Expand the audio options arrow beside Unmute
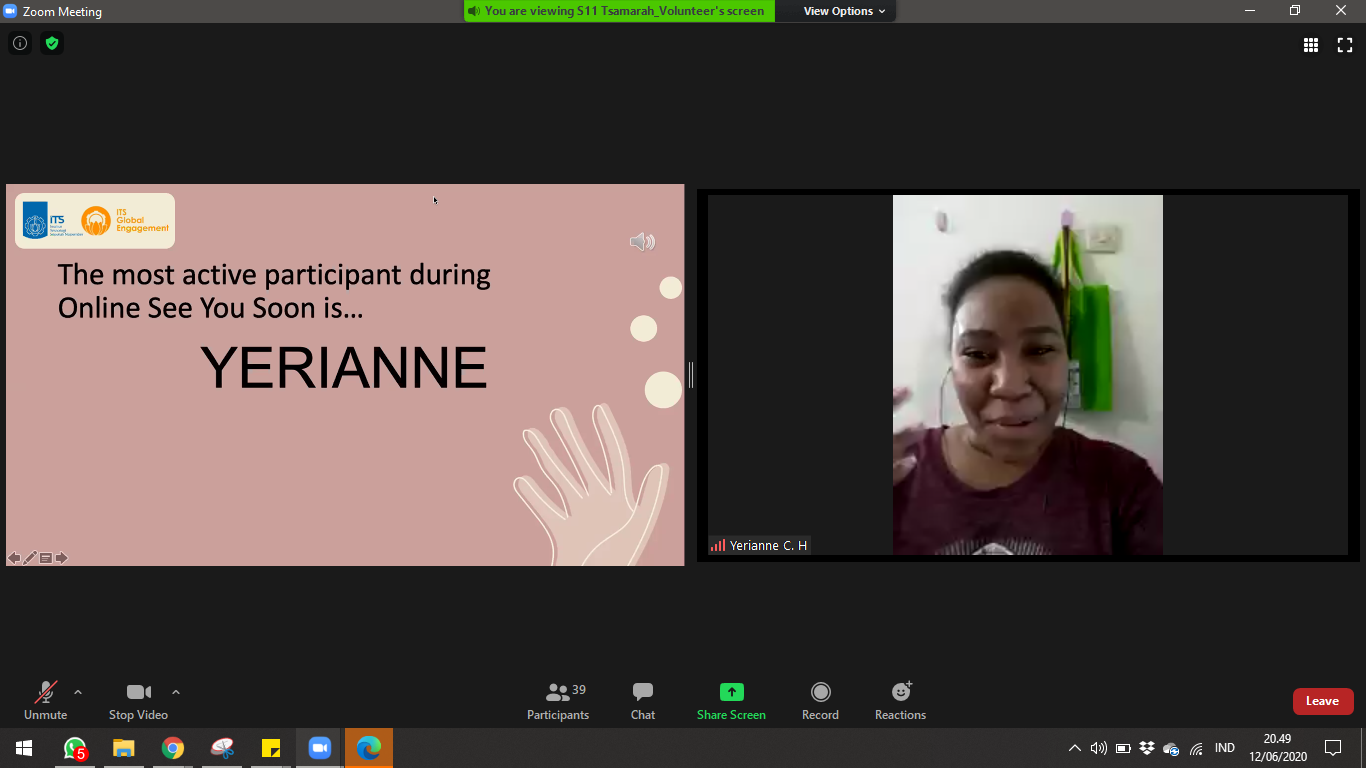Screen dimensions: 1366x768 point(78,692)
